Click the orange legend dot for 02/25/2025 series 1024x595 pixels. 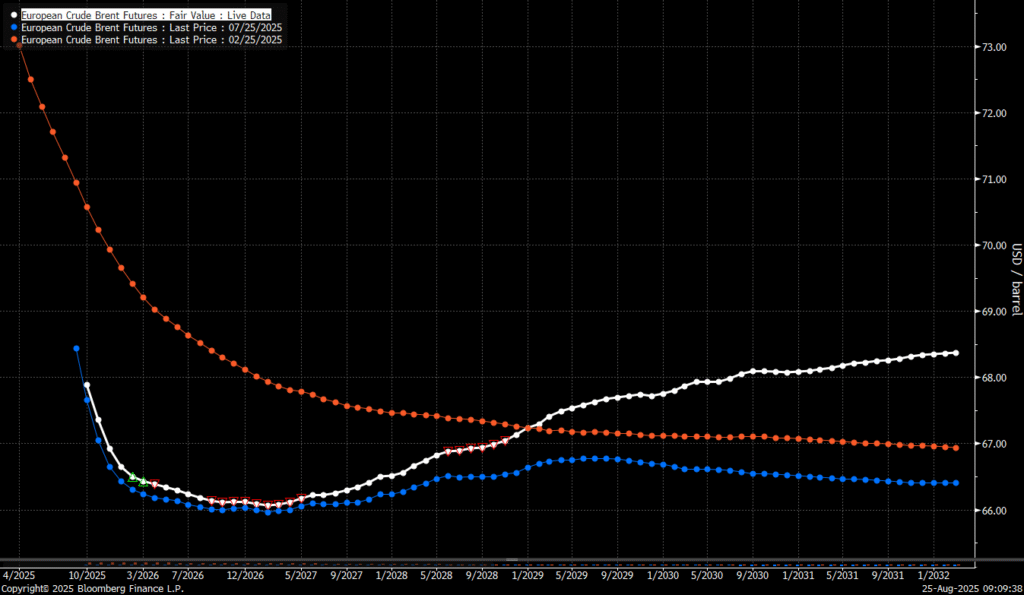tap(14, 40)
